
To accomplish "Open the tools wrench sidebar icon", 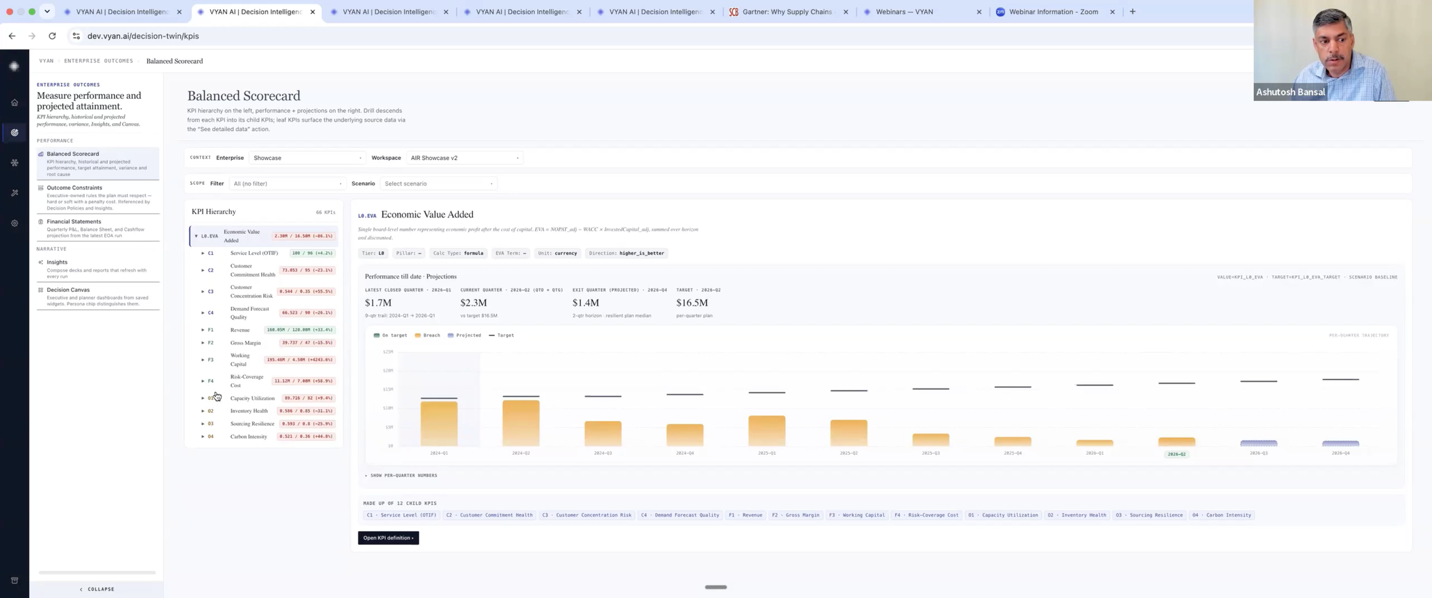I will coord(14,193).
